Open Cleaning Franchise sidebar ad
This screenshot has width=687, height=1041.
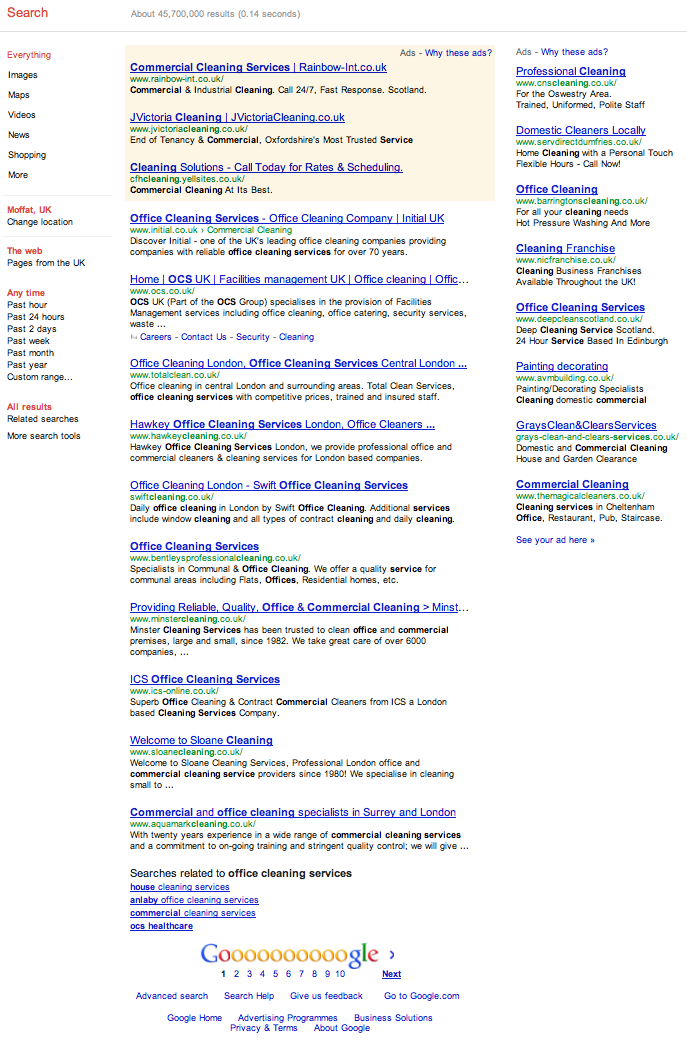click(x=566, y=248)
